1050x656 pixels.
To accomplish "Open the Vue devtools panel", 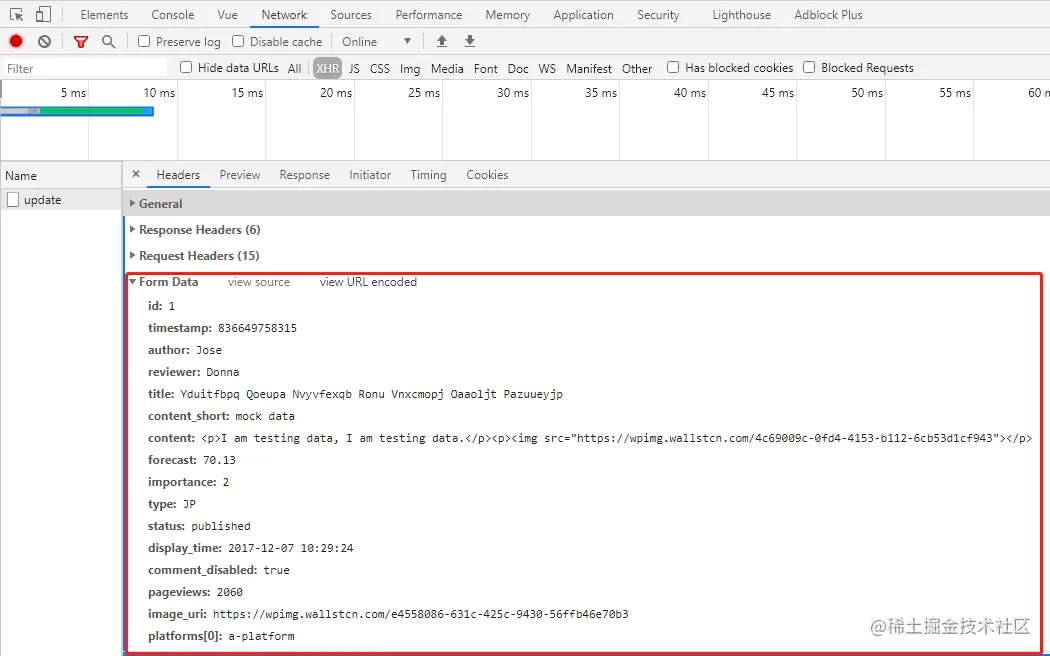I will tap(227, 15).
